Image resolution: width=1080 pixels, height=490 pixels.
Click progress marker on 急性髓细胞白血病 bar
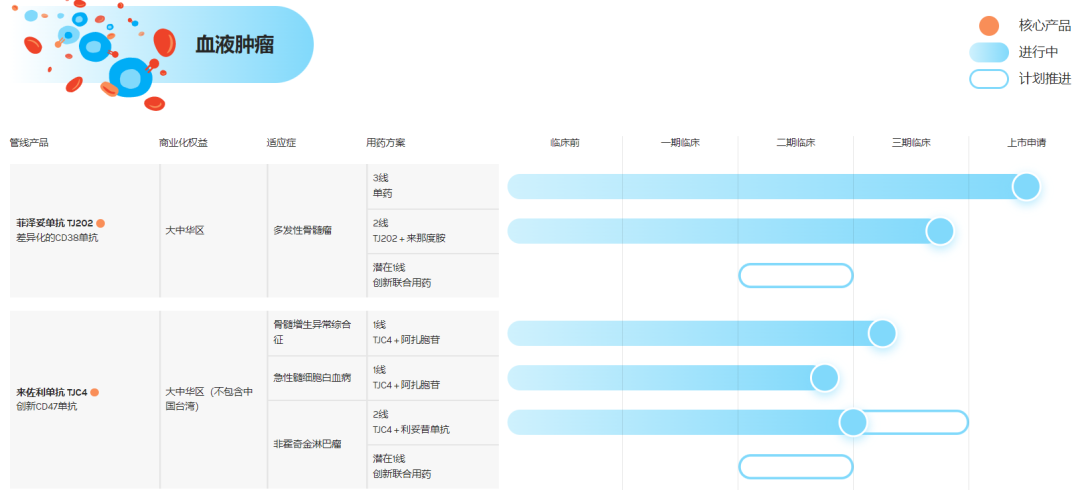tap(824, 378)
